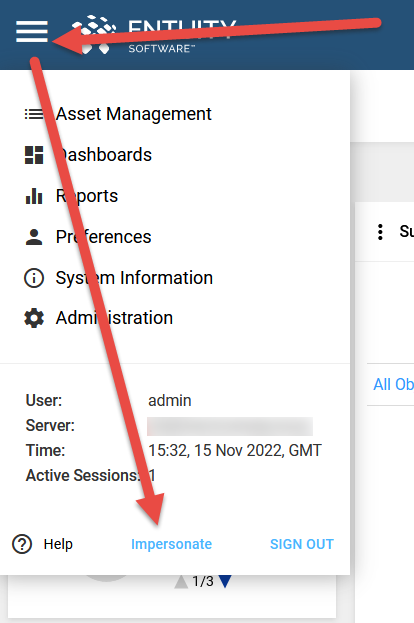Image resolution: width=414 pixels, height=623 pixels.
Task: Click the Reports bar chart icon
Action: click(34, 196)
